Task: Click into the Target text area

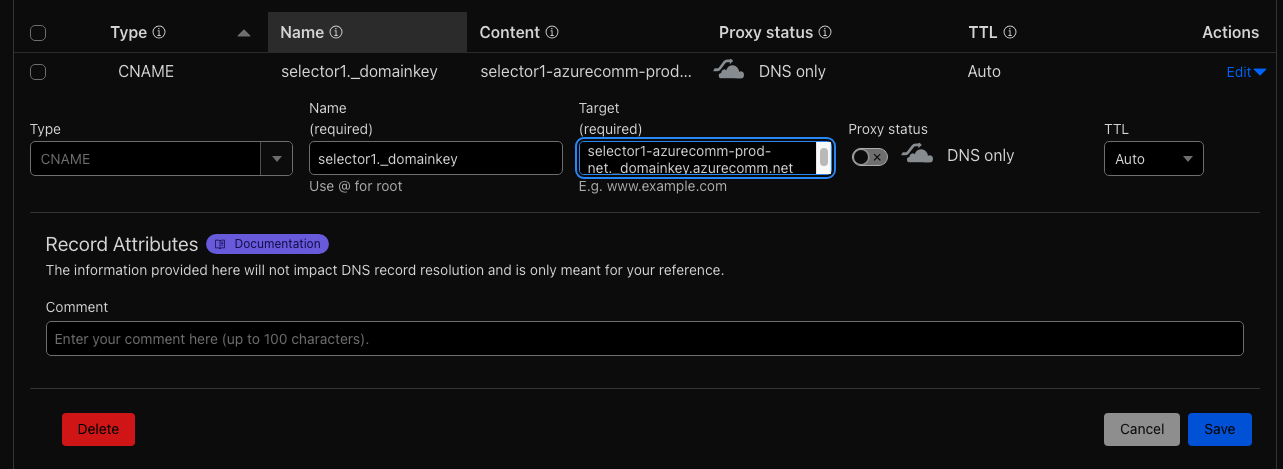Action: pos(697,158)
